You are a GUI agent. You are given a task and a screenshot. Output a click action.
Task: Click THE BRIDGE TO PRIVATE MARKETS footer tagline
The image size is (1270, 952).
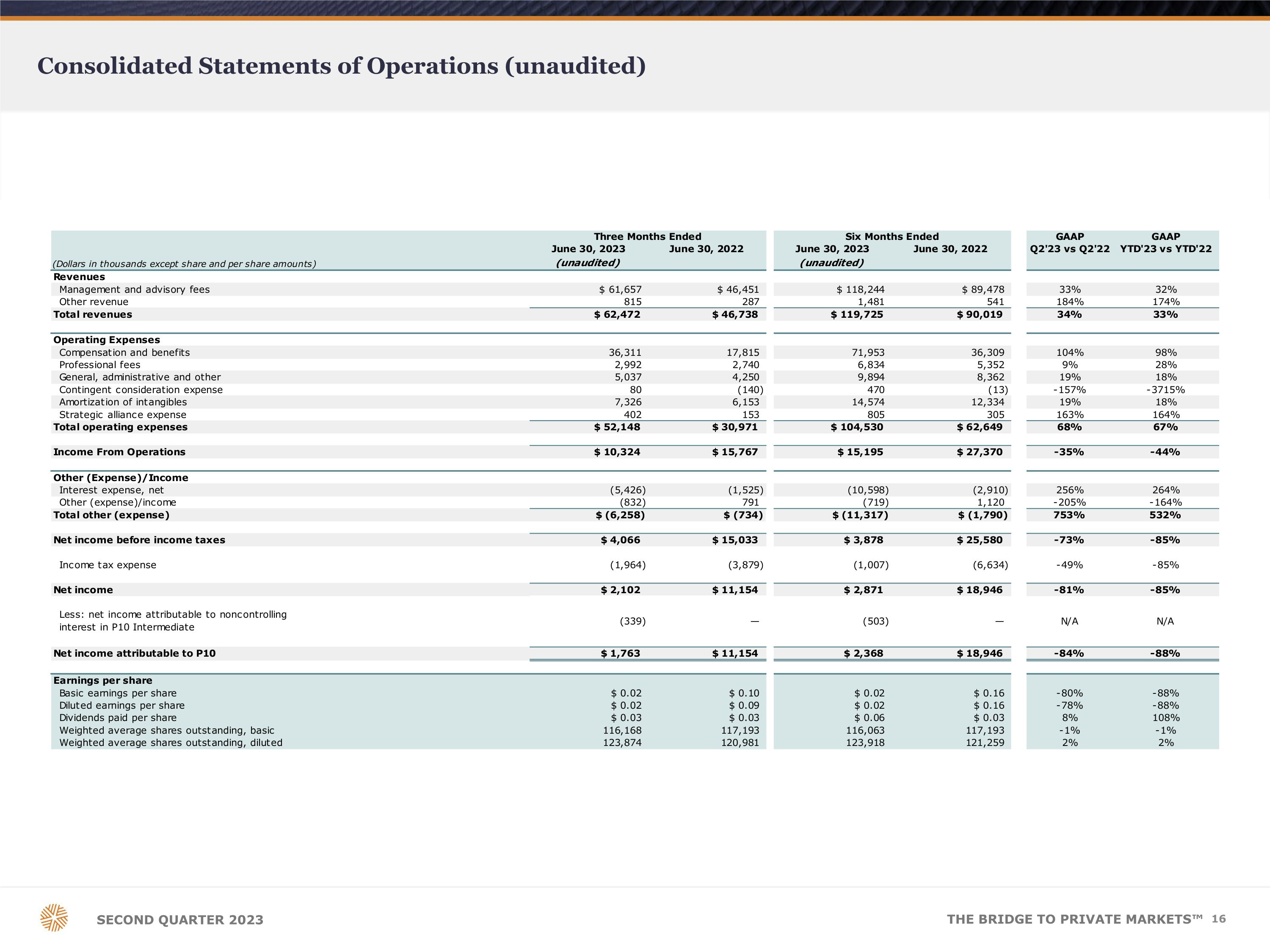1074,919
